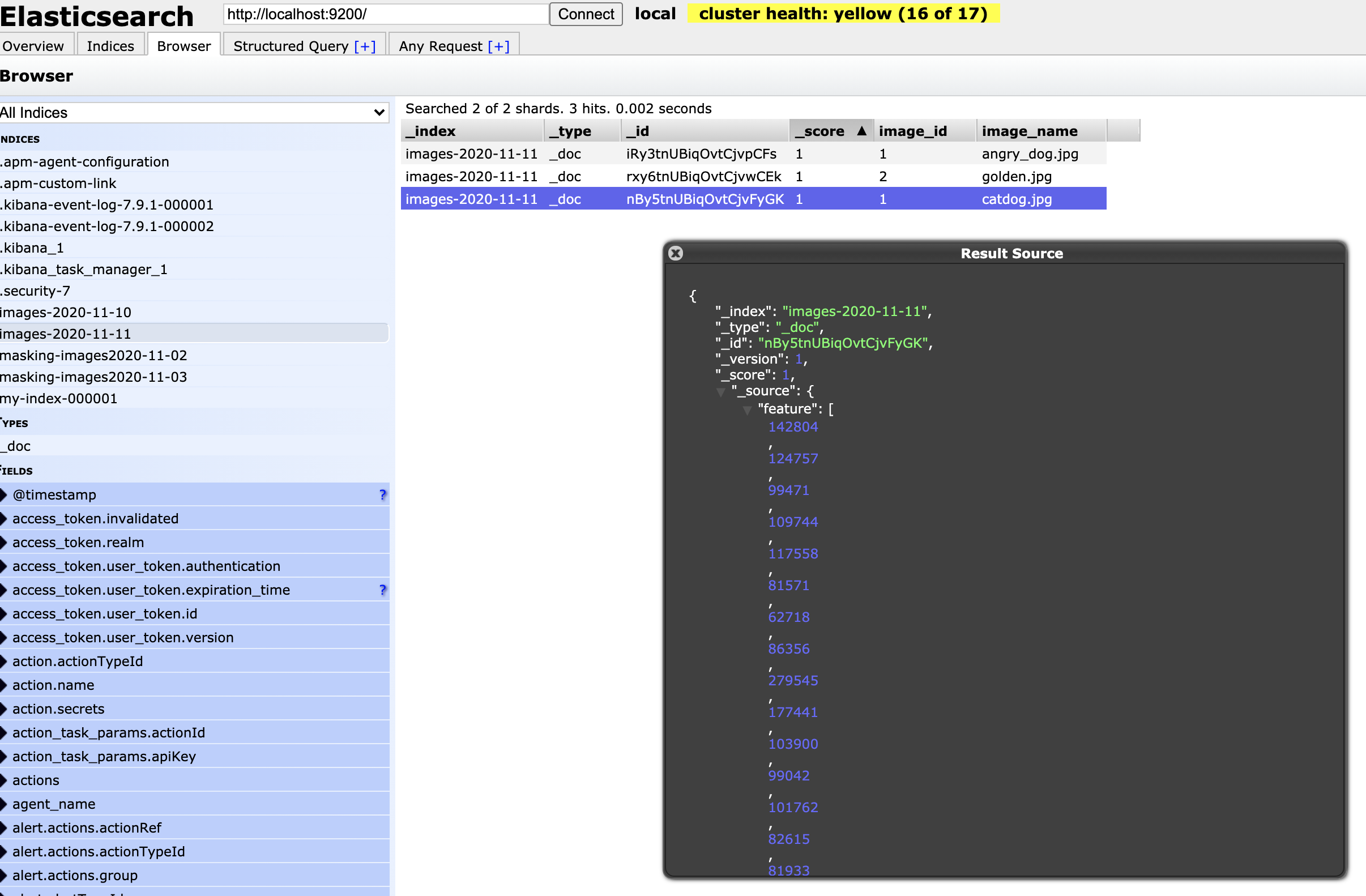Click the _score sort arrow icon
The image size is (1366, 896).
(861, 131)
